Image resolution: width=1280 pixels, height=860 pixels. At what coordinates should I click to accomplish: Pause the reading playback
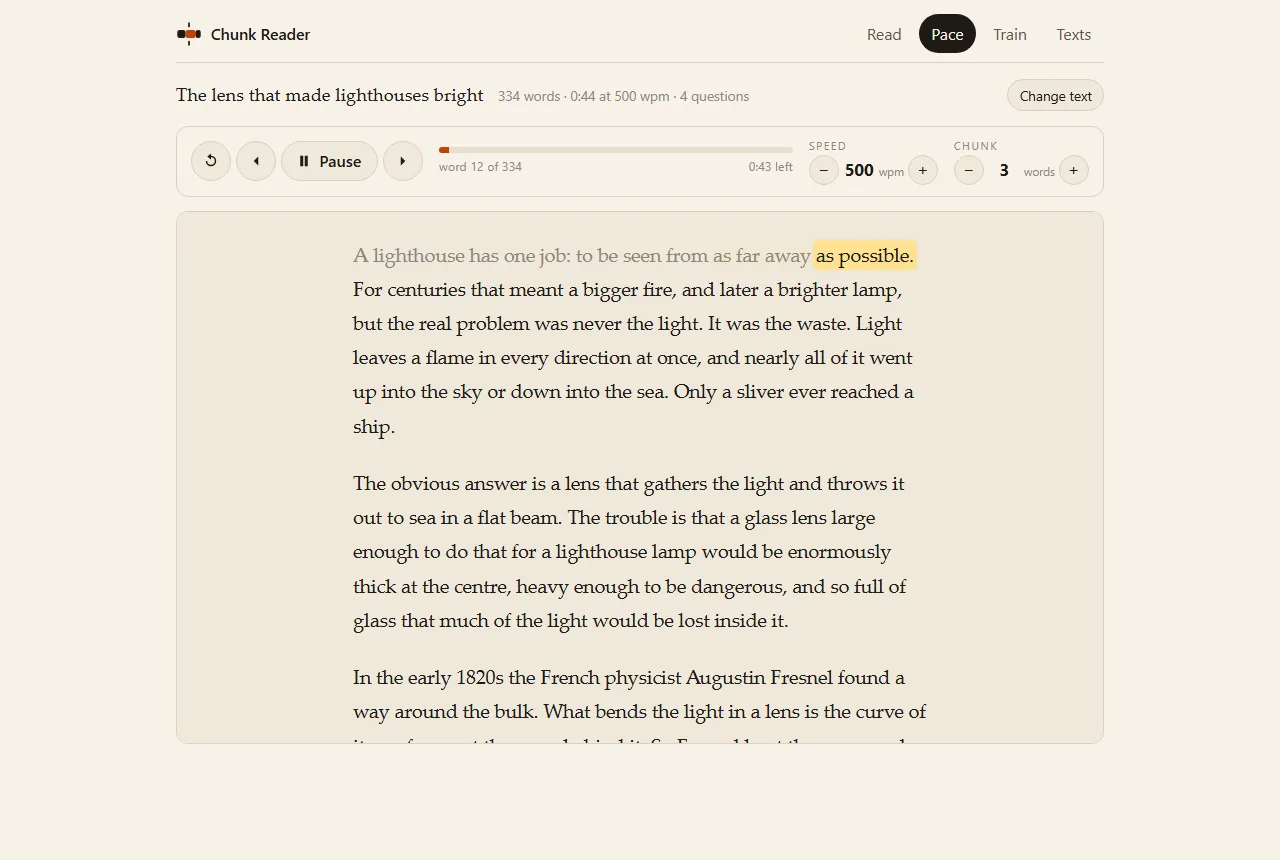click(x=329, y=161)
